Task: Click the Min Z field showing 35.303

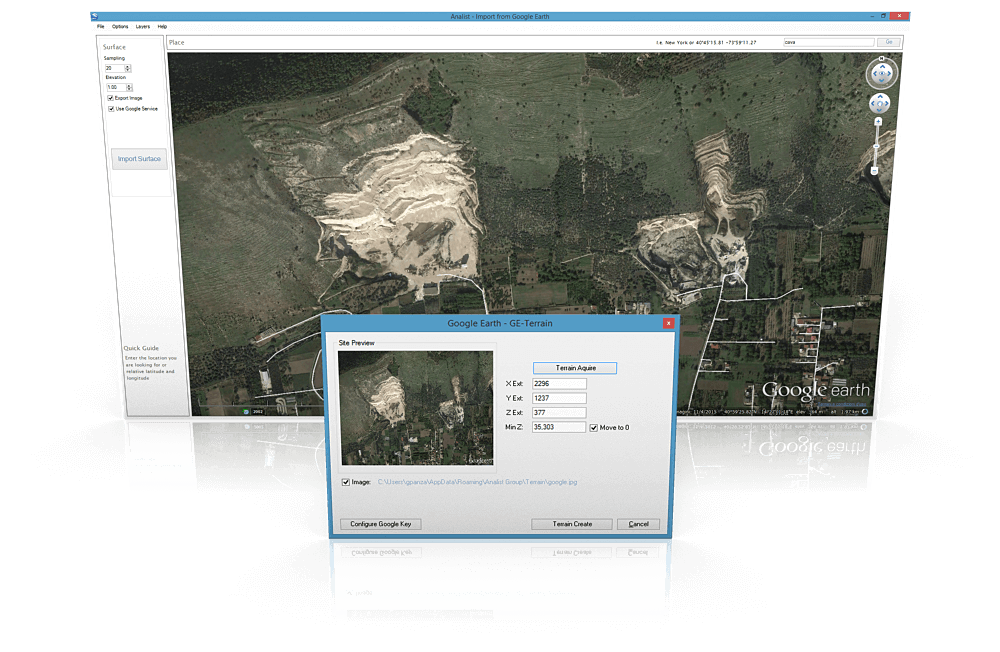Action: tap(559, 427)
